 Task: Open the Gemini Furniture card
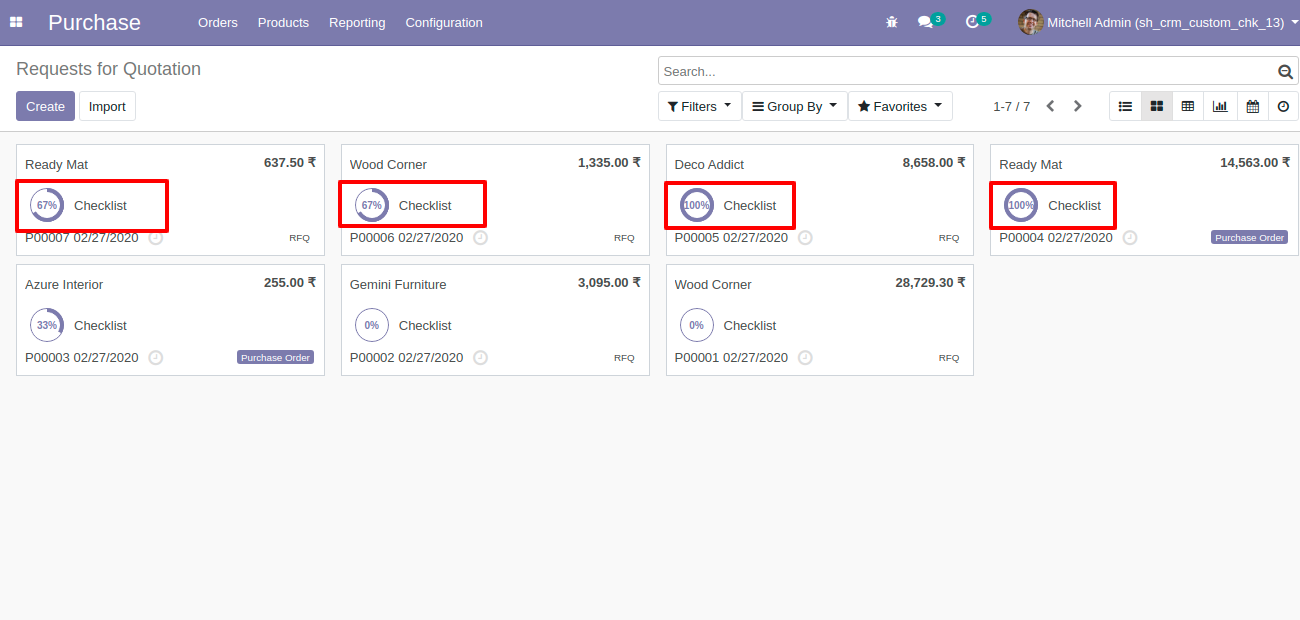tap(495, 320)
